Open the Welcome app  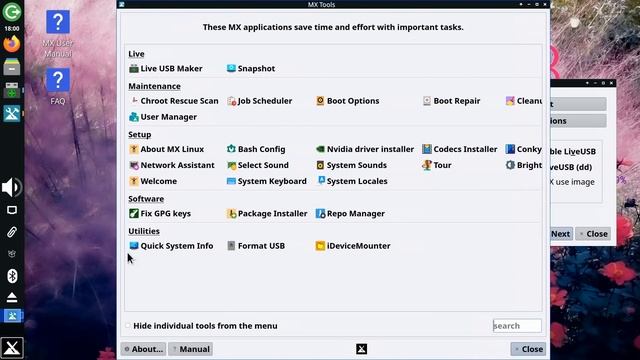[153, 181]
